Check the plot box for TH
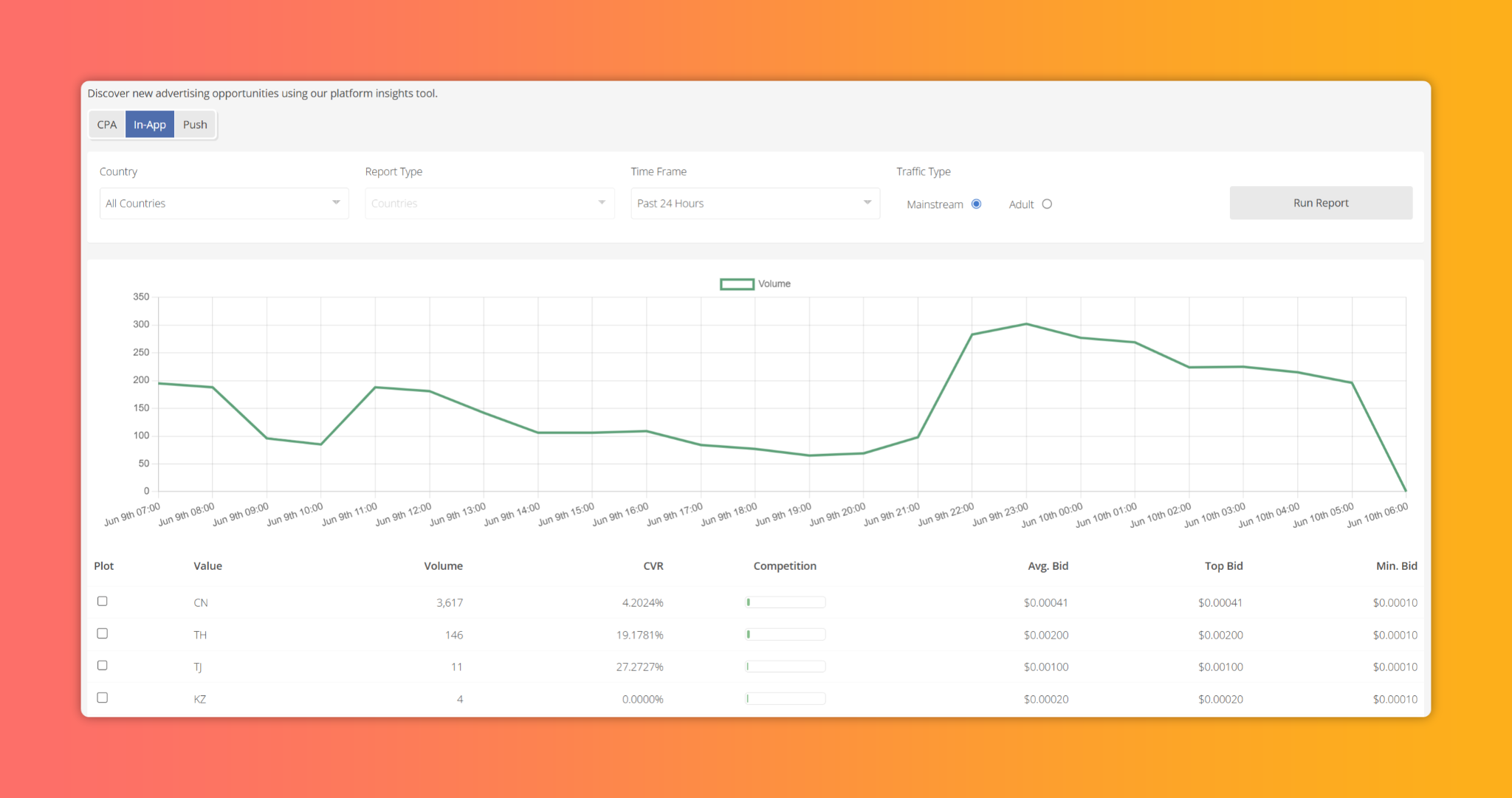 103,633
